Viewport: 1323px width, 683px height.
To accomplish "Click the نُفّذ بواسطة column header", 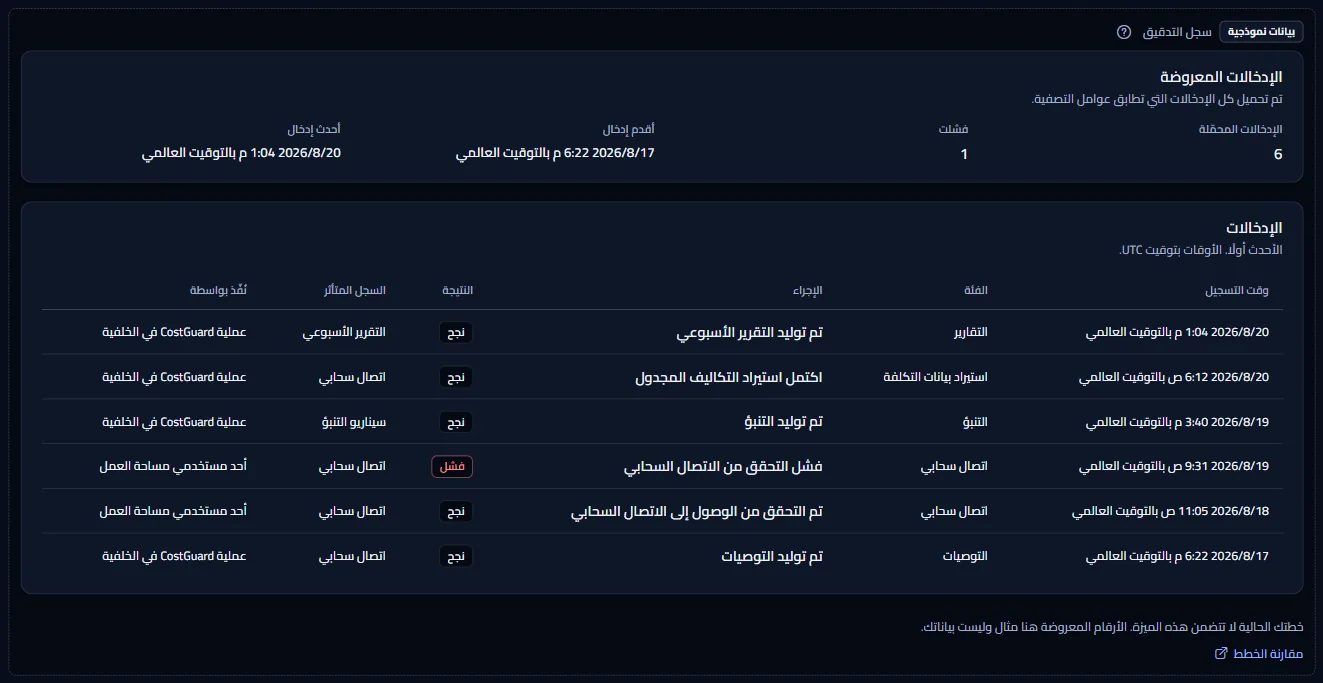I will coord(219,290).
